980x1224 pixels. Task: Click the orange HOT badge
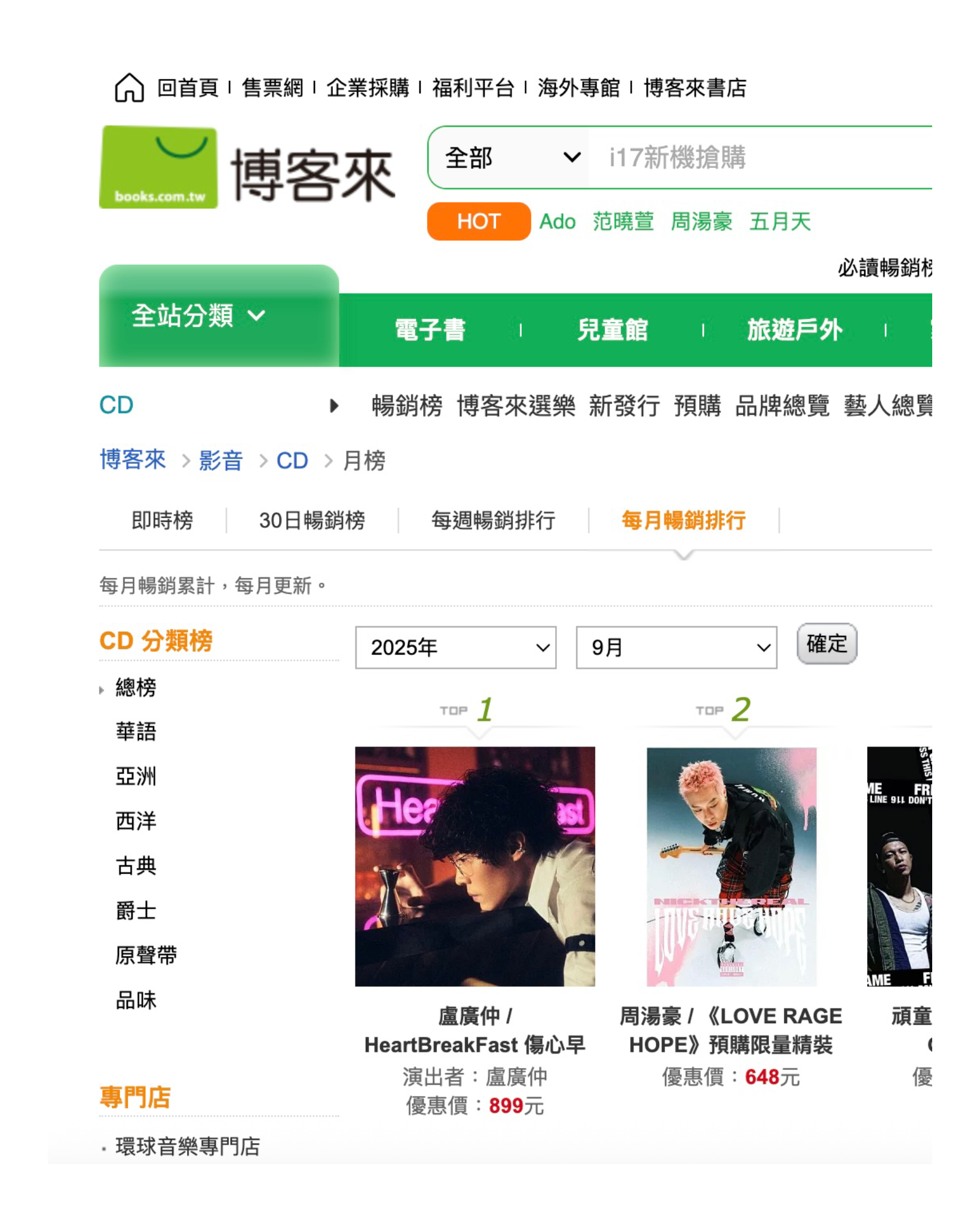click(478, 221)
